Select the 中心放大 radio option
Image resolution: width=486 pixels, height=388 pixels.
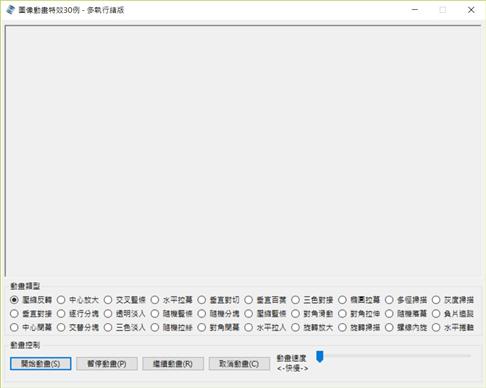(78, 300)
